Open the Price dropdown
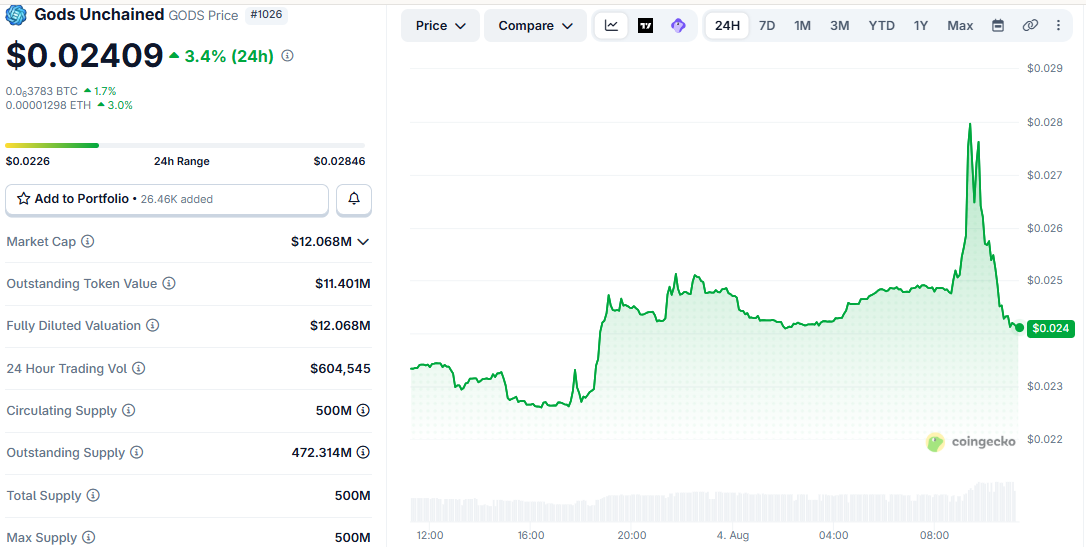This screenshot has height=547, width=1086. tap(440, 26)
